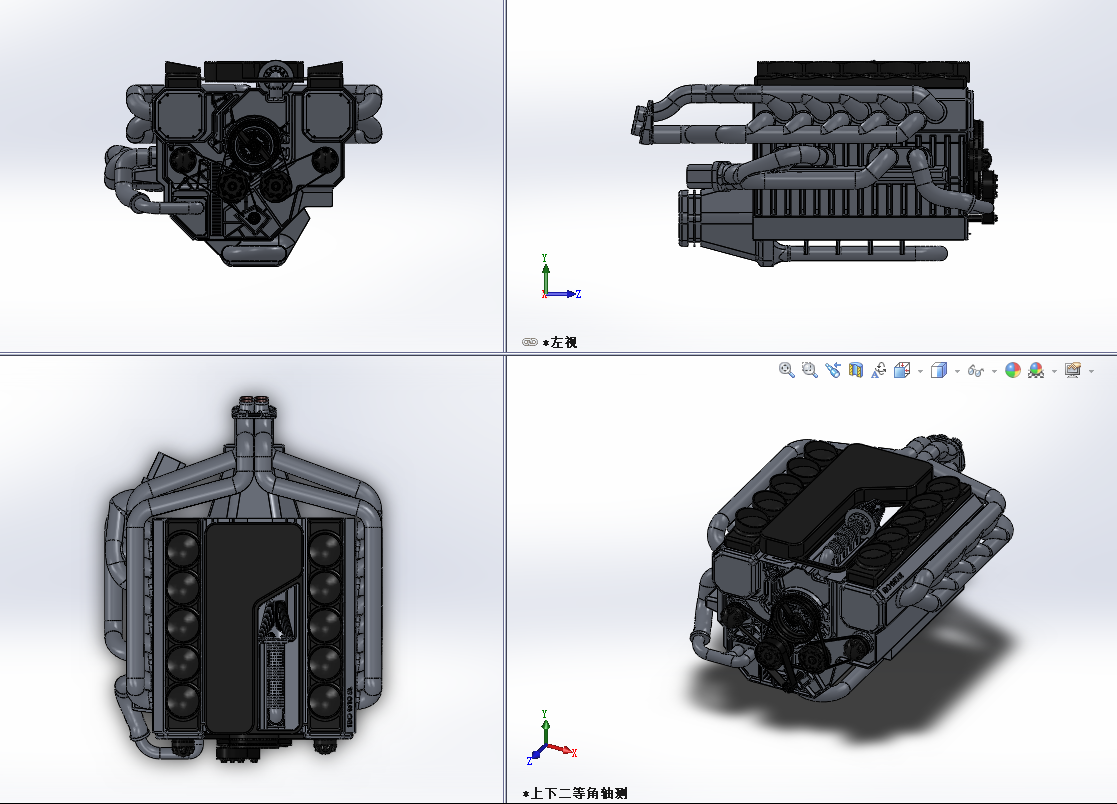Expand the Hide/Show Items dropdown arrow
1117x804 pixels.
tap(994, 371)
